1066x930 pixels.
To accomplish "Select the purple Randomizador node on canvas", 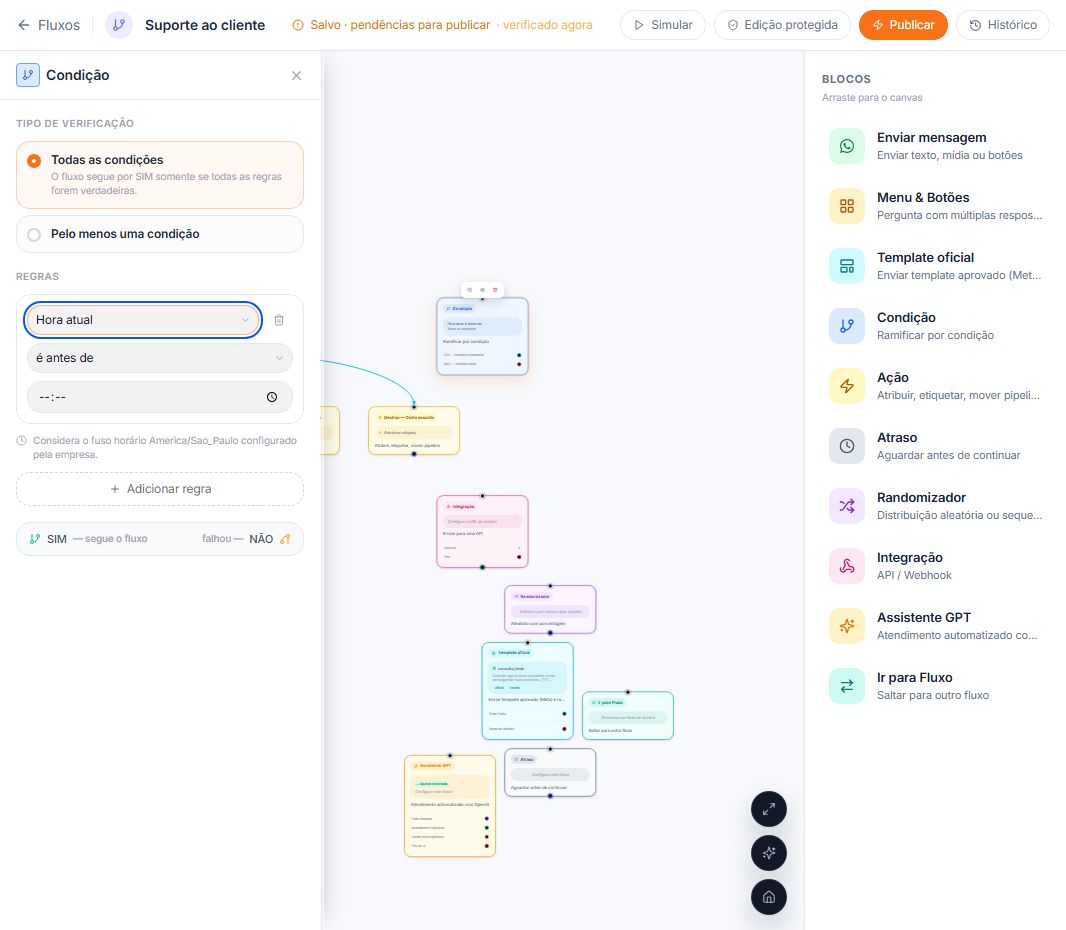I will click(x=550, y=609).
